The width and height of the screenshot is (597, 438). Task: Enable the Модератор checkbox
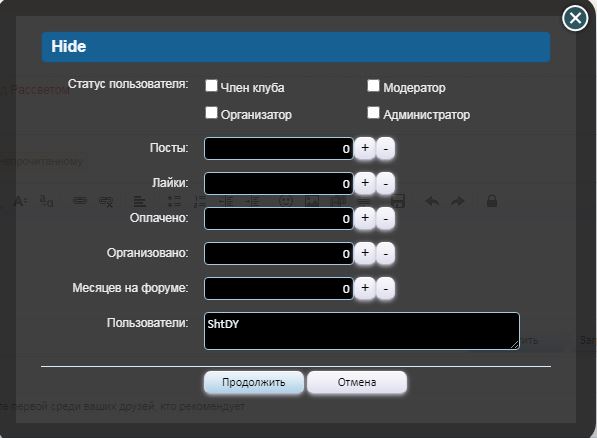(373, 85)
